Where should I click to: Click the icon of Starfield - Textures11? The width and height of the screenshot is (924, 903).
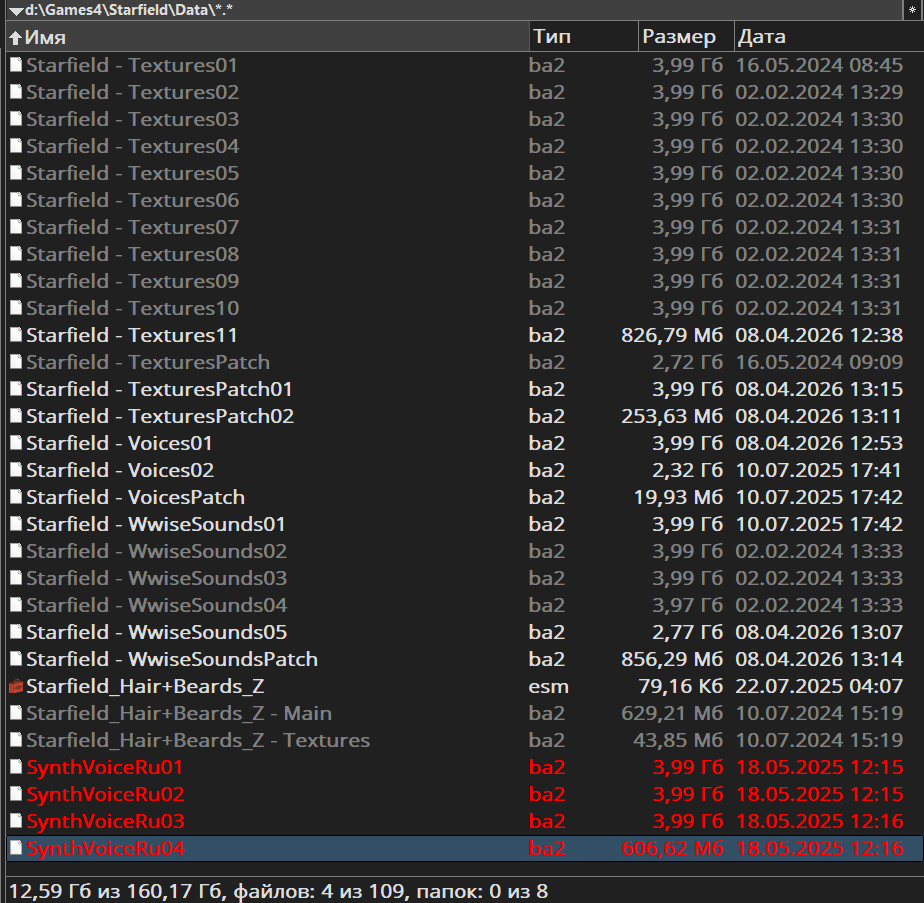coord(16,336)
